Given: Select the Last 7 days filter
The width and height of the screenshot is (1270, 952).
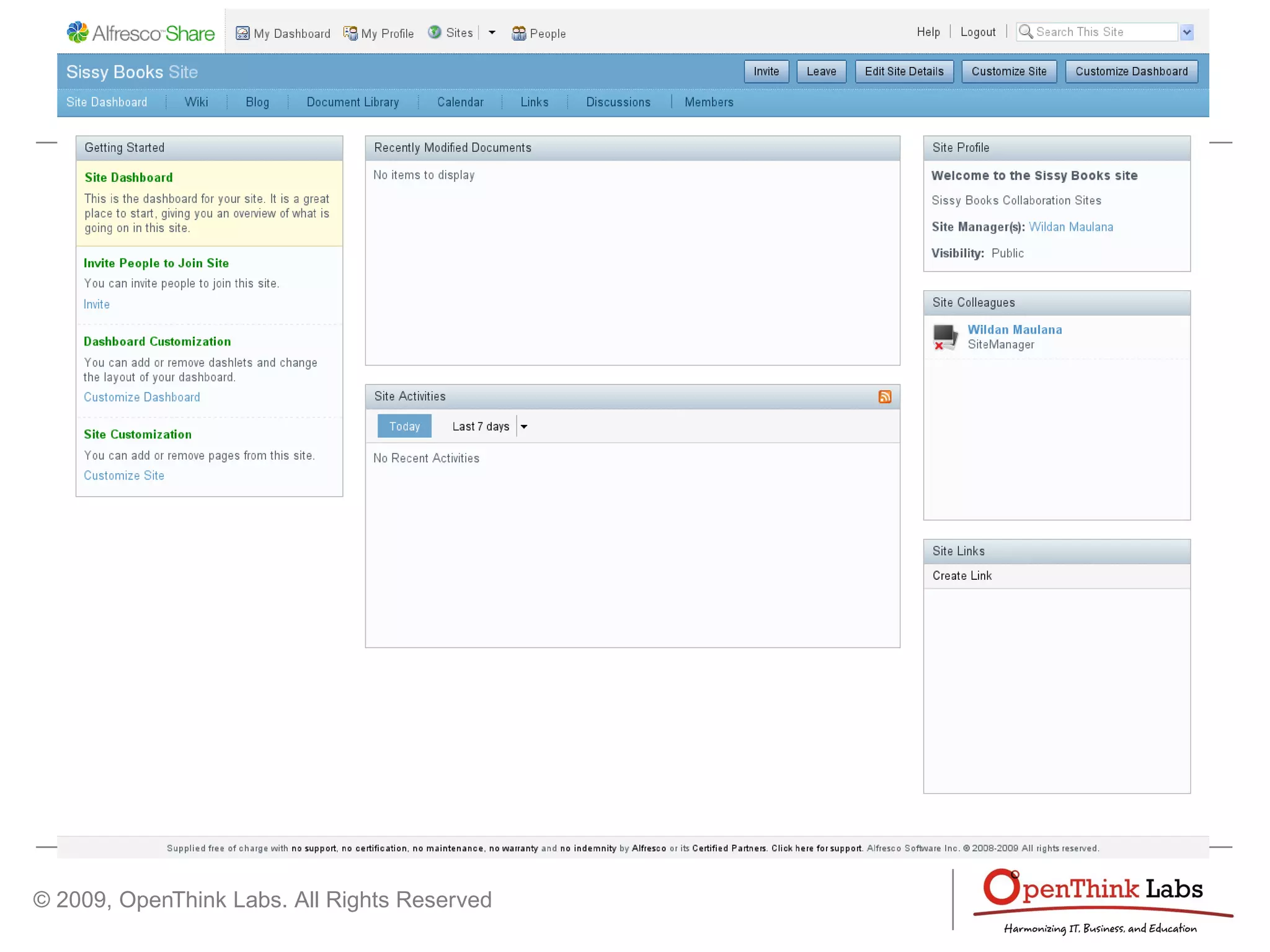Looking at the screenshot, I should pos(481,427).
